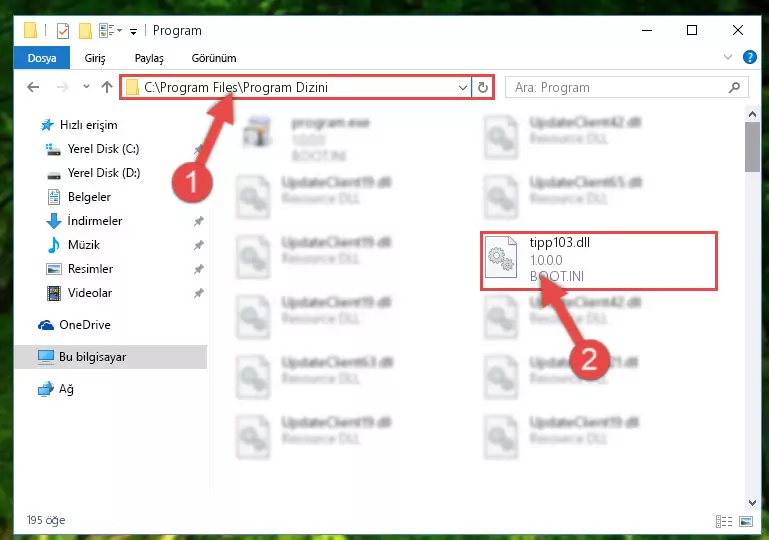Click the network icon beside Ağ
This screenshot has height=540, width=769.
coord(46,389)
